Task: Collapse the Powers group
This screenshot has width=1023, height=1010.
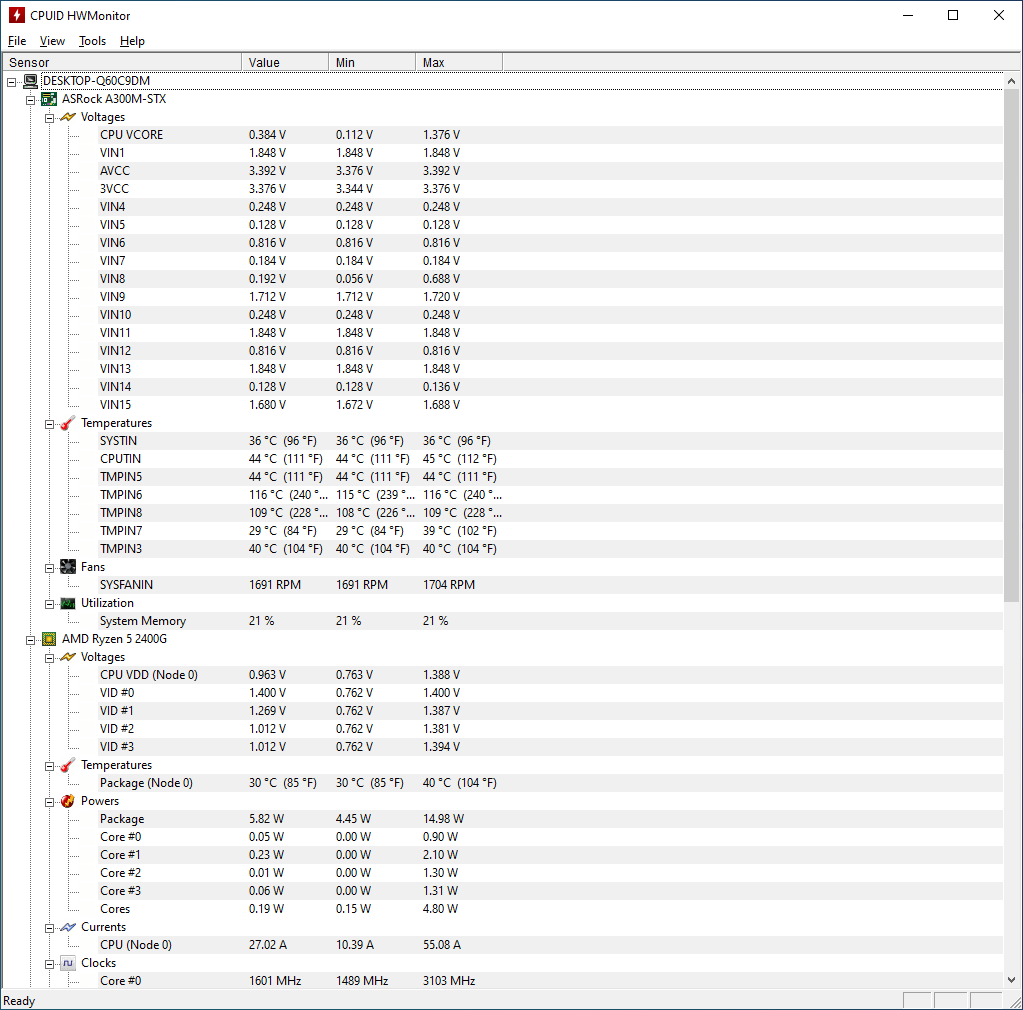Action: (x=49, y=802)
